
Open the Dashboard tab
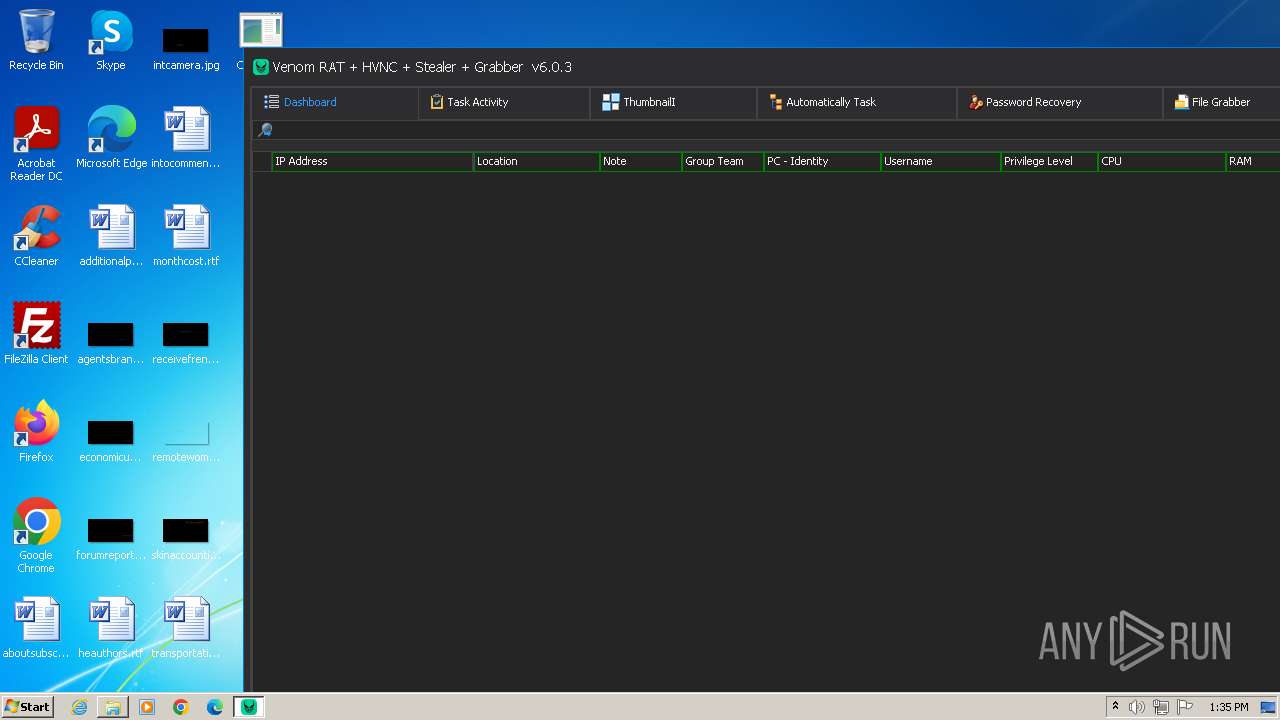[334, 102]
